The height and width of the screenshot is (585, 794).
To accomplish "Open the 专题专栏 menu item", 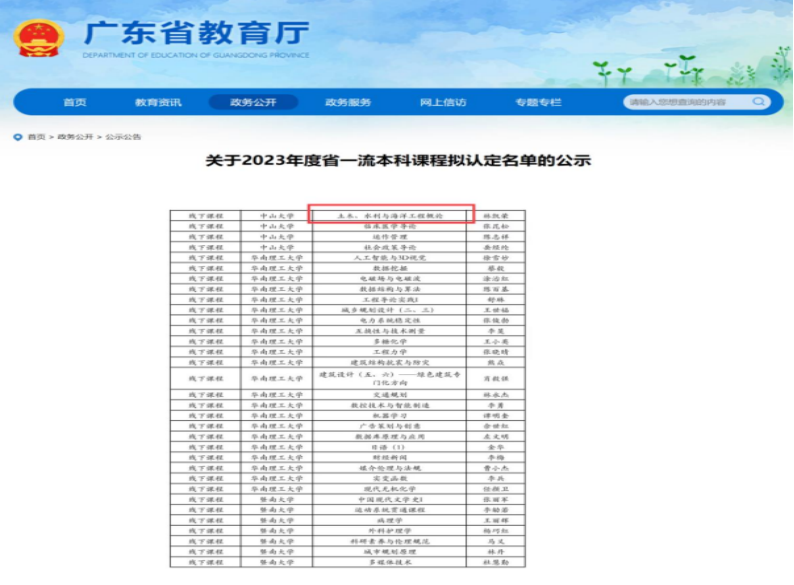I will pyautogui.click(x=538, y=102).
